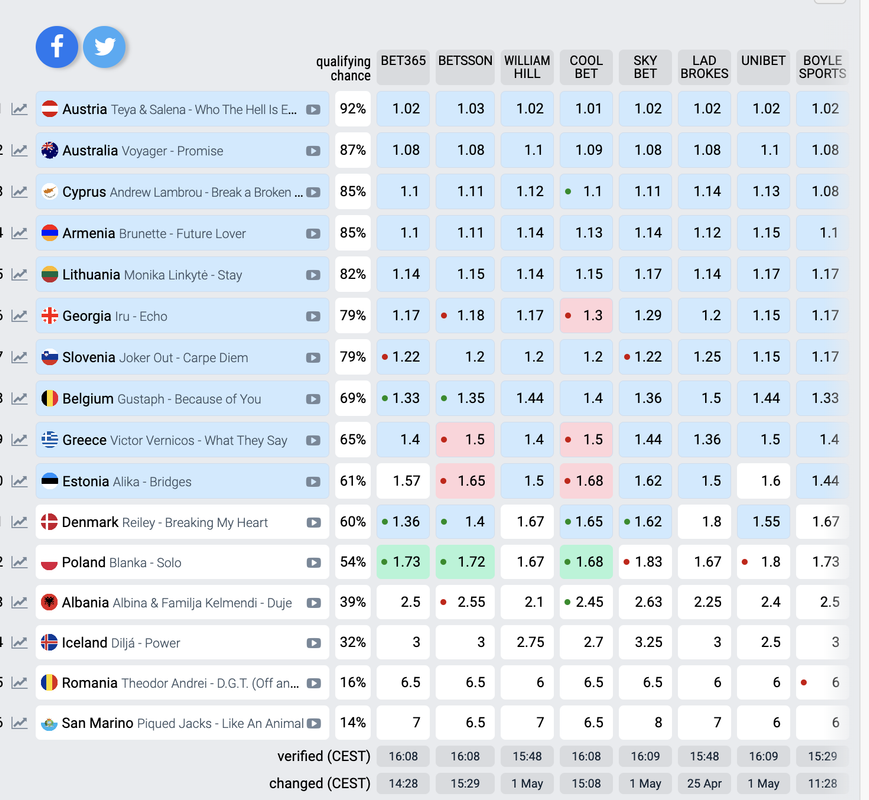This screenshot has width=869, height=800.
Task: Click Poland's green 1.72 Betsson odds
Action: point(465,562)
